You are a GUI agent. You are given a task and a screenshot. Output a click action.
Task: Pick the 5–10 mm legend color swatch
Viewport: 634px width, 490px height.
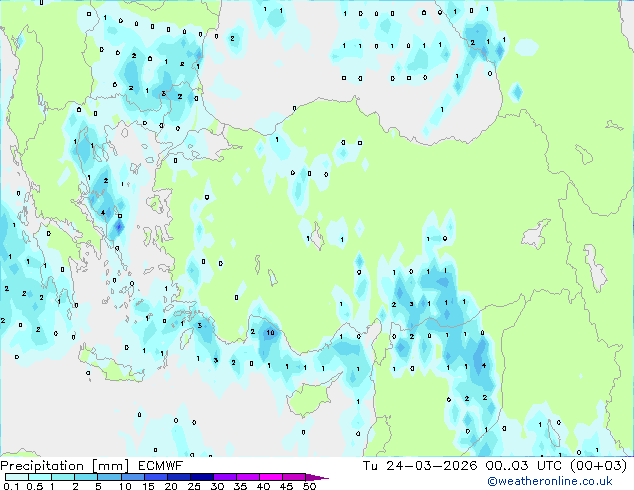(x=109, y=477)
